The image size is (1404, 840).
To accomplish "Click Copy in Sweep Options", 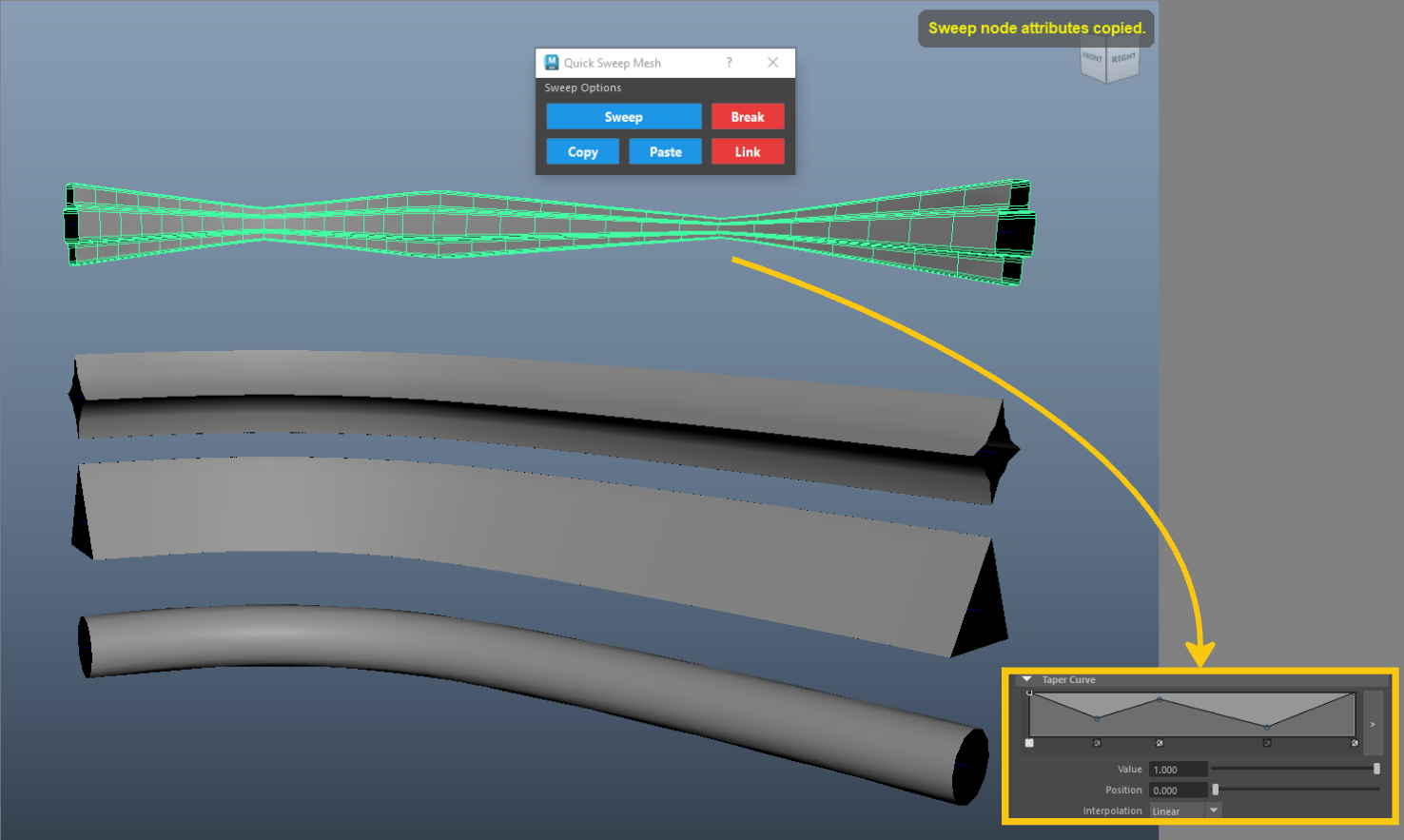I will [x=582, y=152].
